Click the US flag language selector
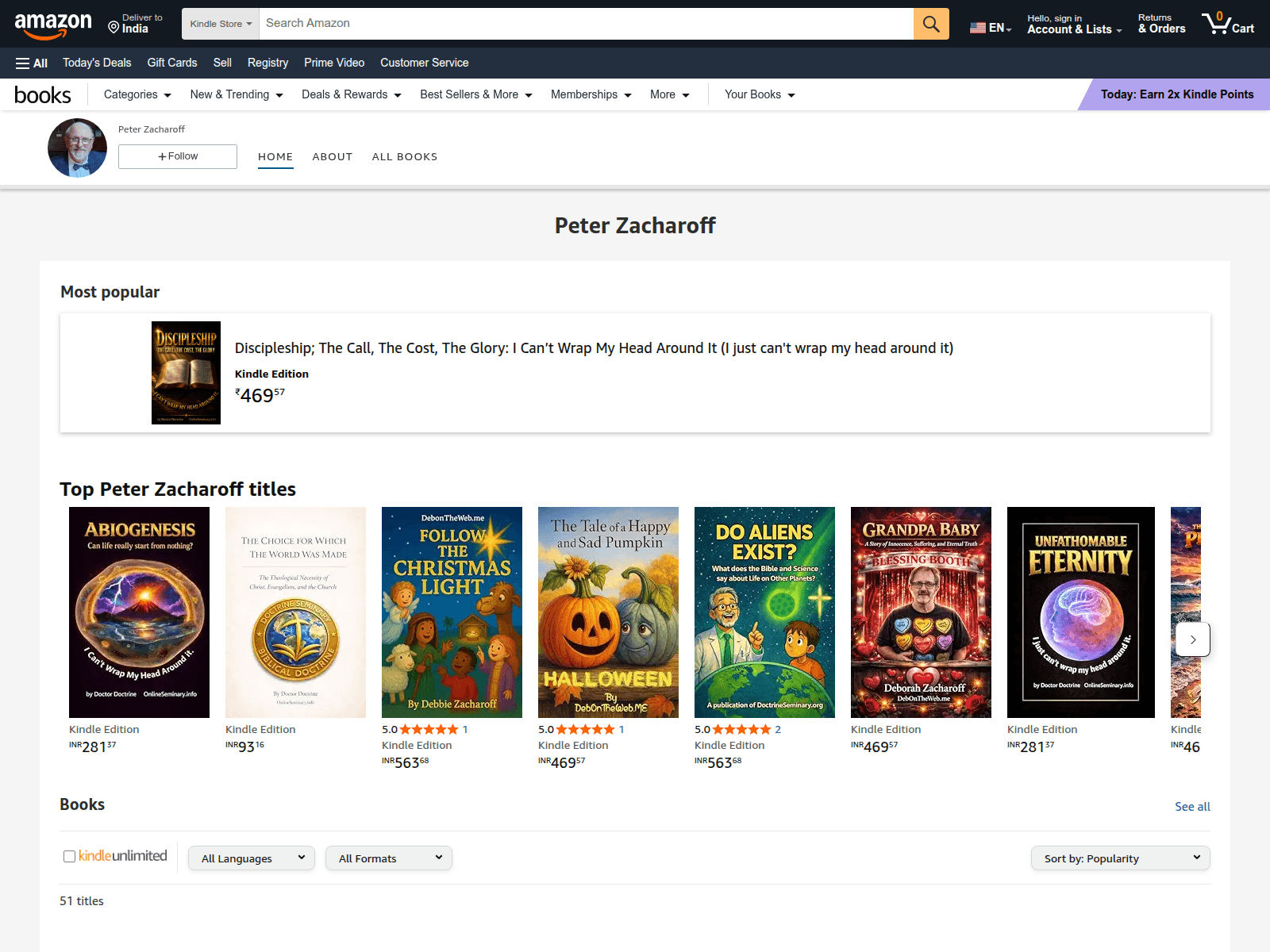The image size is (1270, 952). click(x=991, y=28)
